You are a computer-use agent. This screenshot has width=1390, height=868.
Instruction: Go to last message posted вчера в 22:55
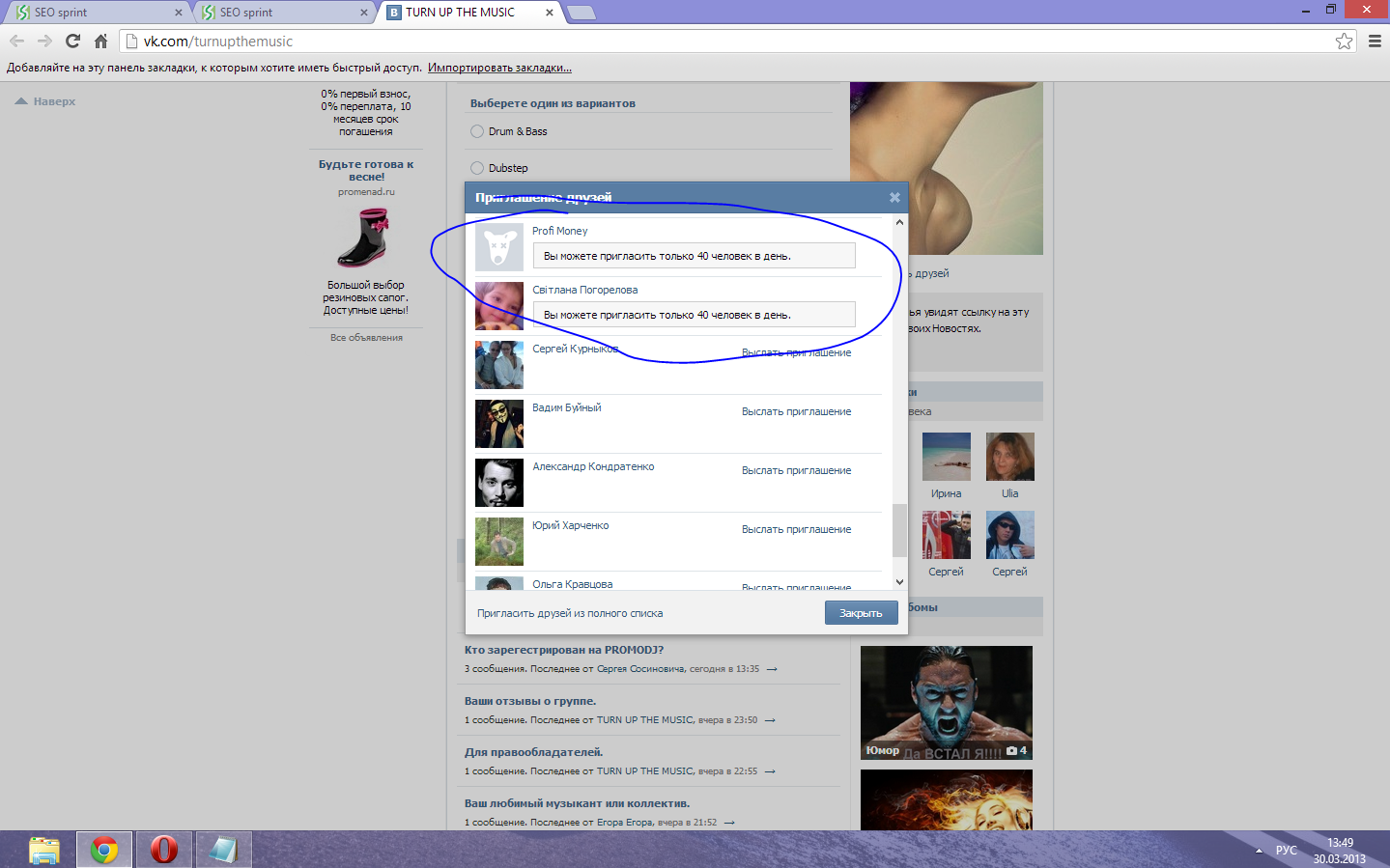point(770,771)
